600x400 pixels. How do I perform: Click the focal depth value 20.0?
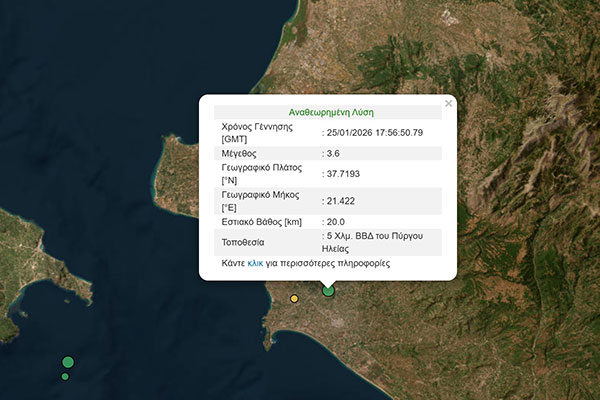coord(338,222)
